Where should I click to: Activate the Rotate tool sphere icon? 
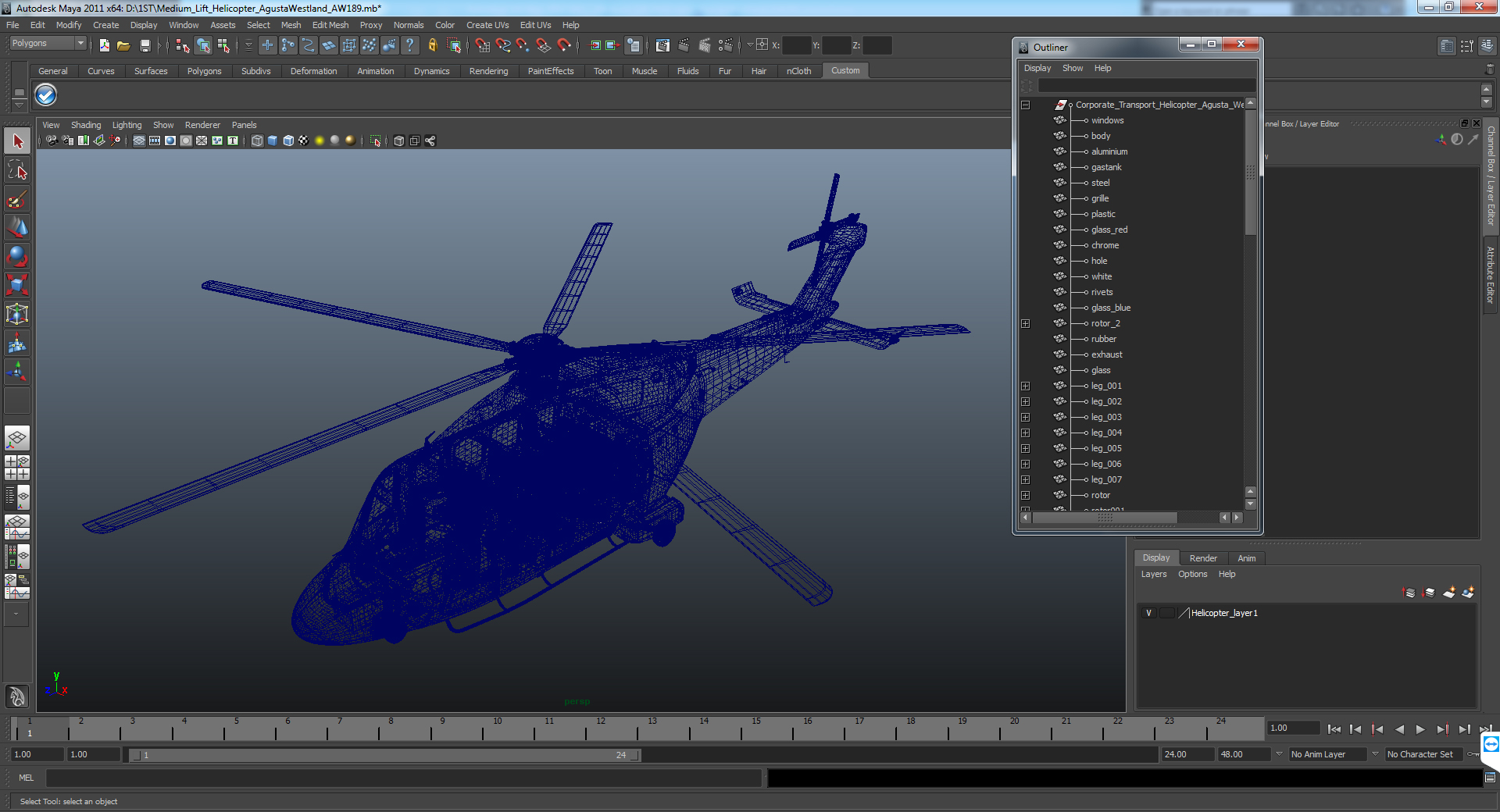pyautogui.click(x=17, y=257)
